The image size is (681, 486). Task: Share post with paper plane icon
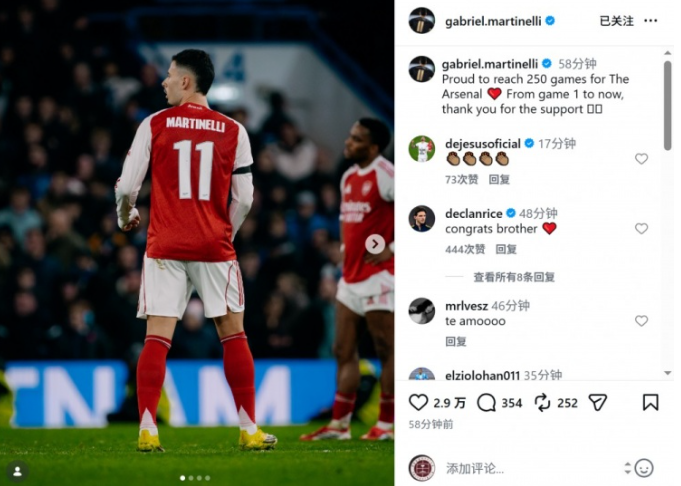click(x=598, y=403)
